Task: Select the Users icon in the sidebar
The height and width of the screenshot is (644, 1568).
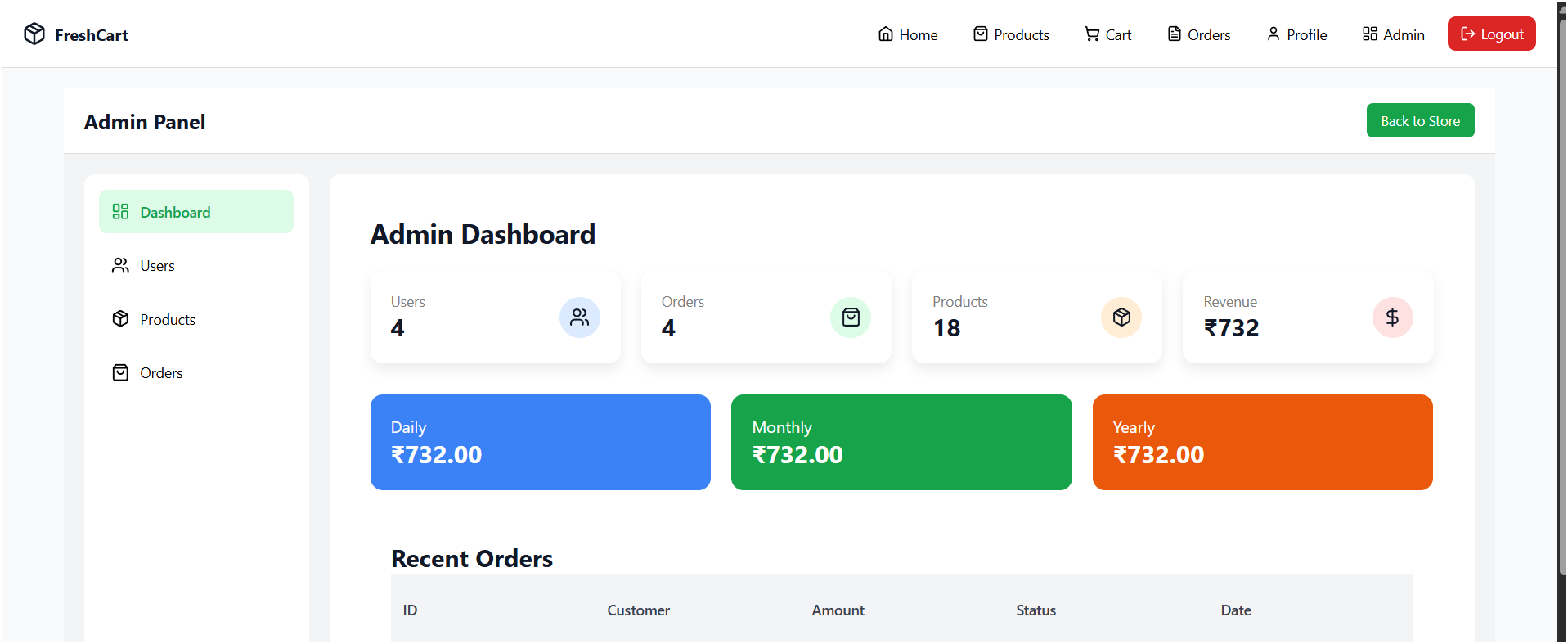Action: point(120,265)
